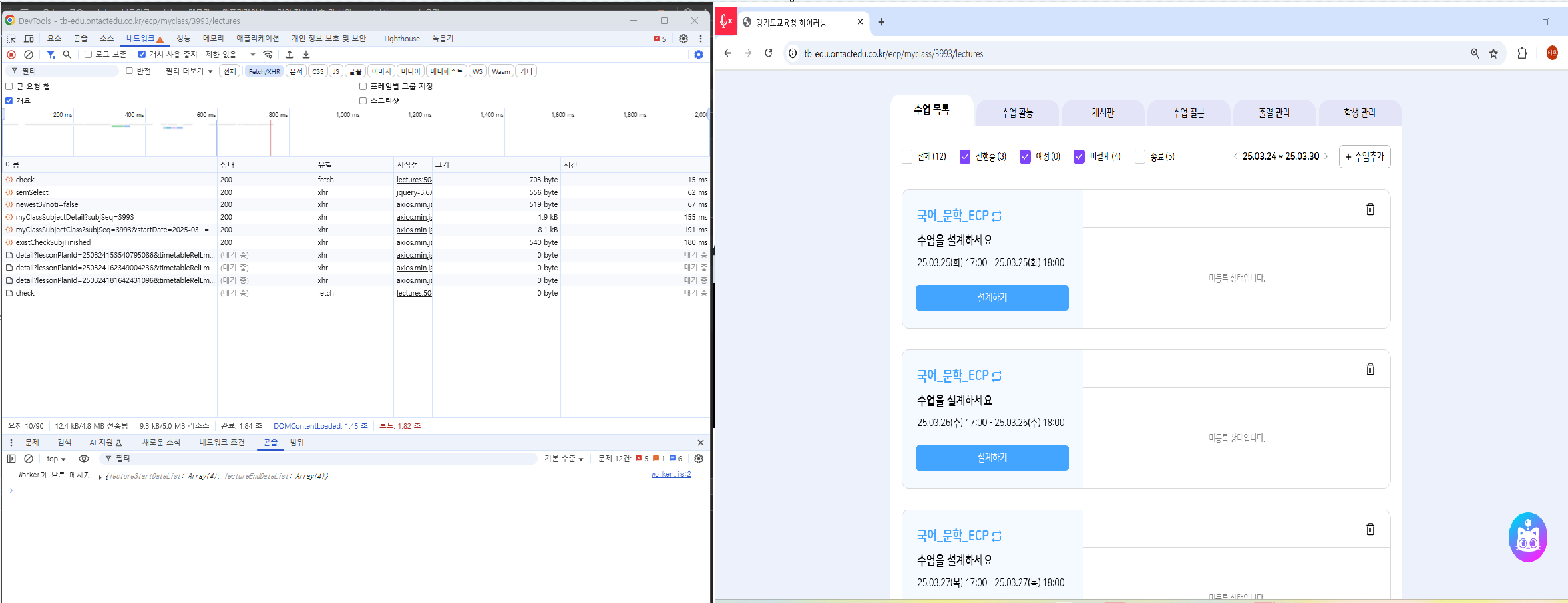The width and height of the screenshot is (1568, 603).
Task: Open the 제한 없음 throttling dropdown
Action: click(230, 55)
